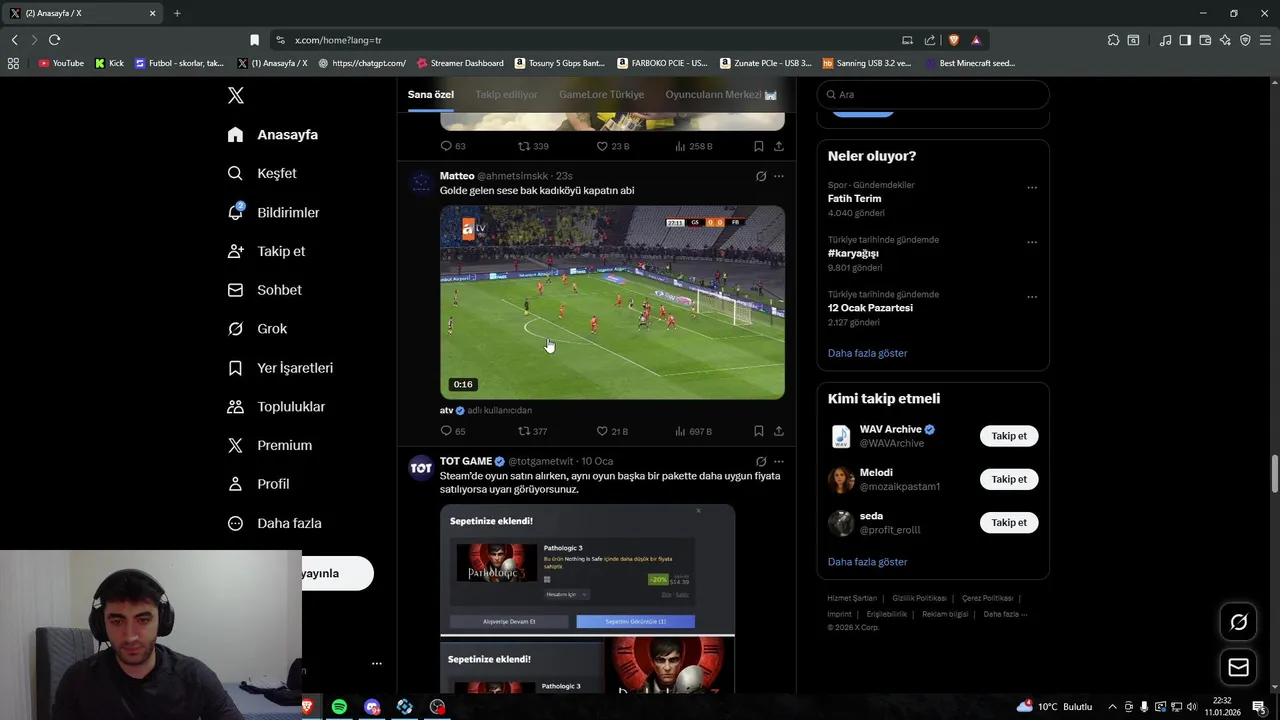
Task: Open the YouTube bookmark
Action: [x=61, y=63]
